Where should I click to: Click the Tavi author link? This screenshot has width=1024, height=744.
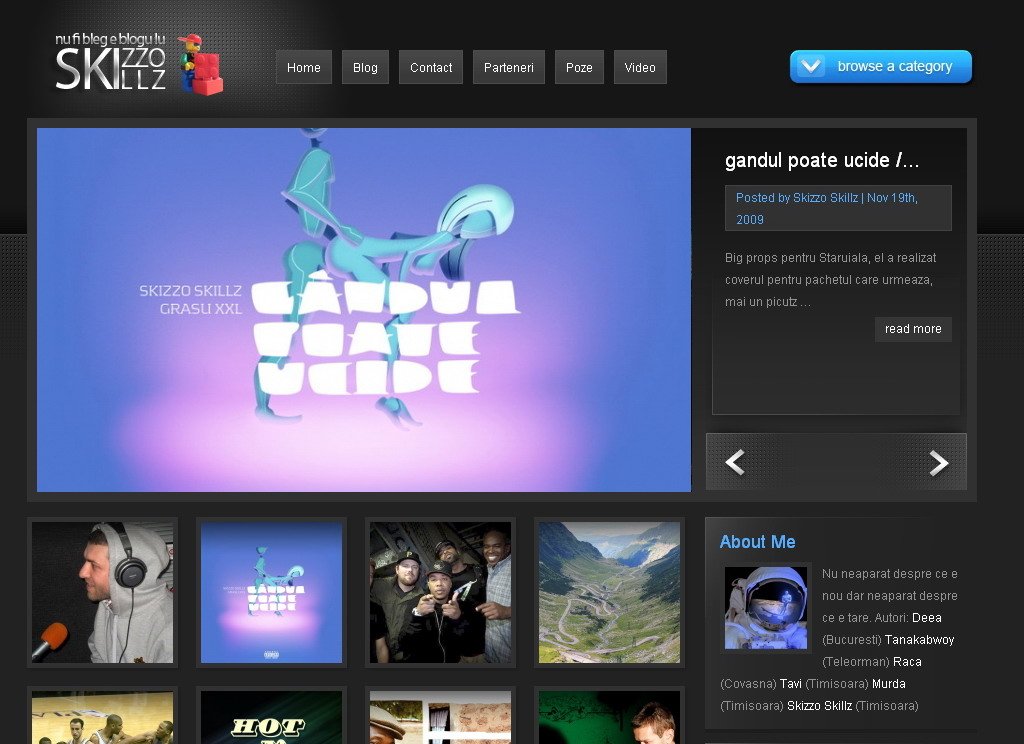point(790,684)
